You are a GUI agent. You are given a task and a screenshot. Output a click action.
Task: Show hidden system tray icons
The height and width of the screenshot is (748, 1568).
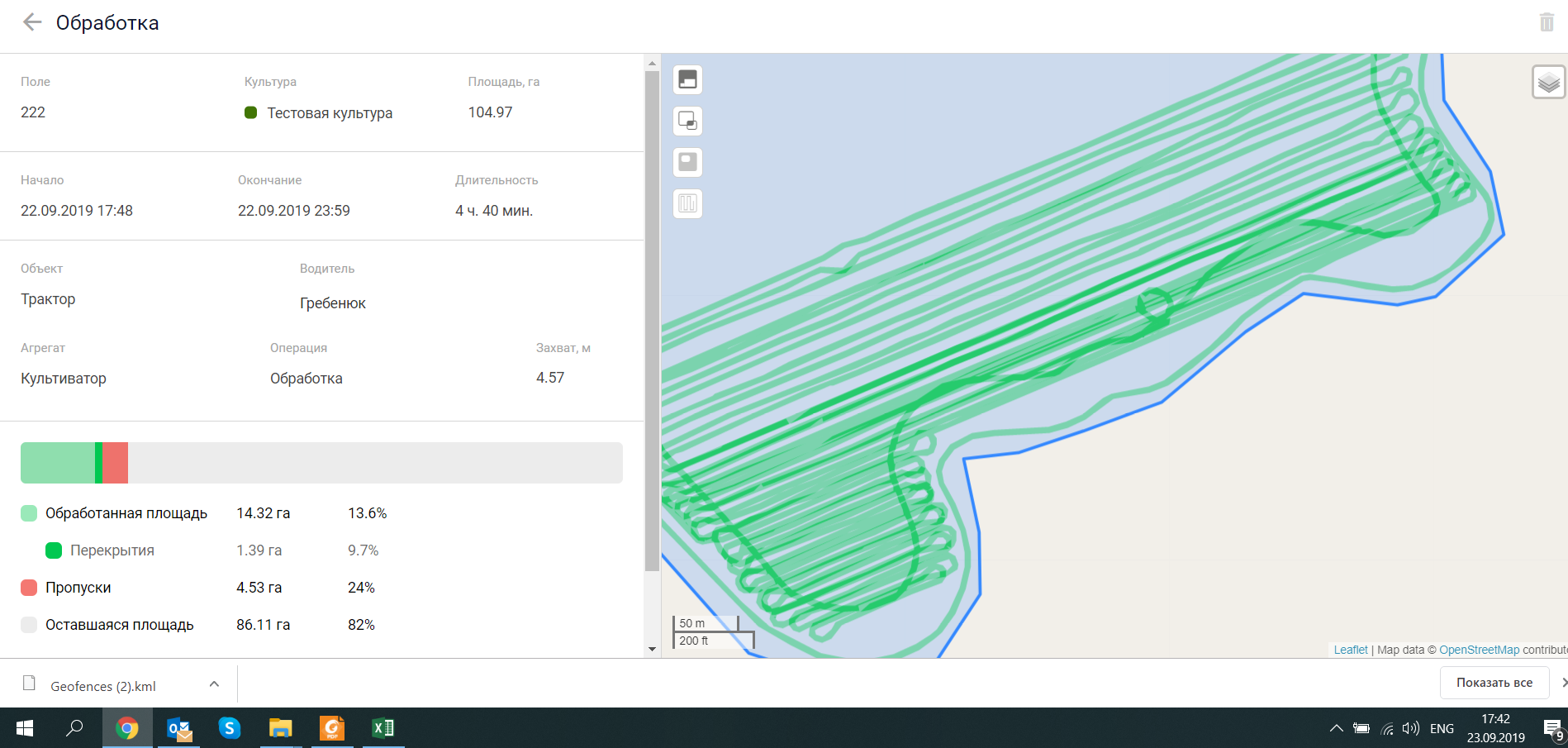pyautogui.click(x=1336, y=728)
